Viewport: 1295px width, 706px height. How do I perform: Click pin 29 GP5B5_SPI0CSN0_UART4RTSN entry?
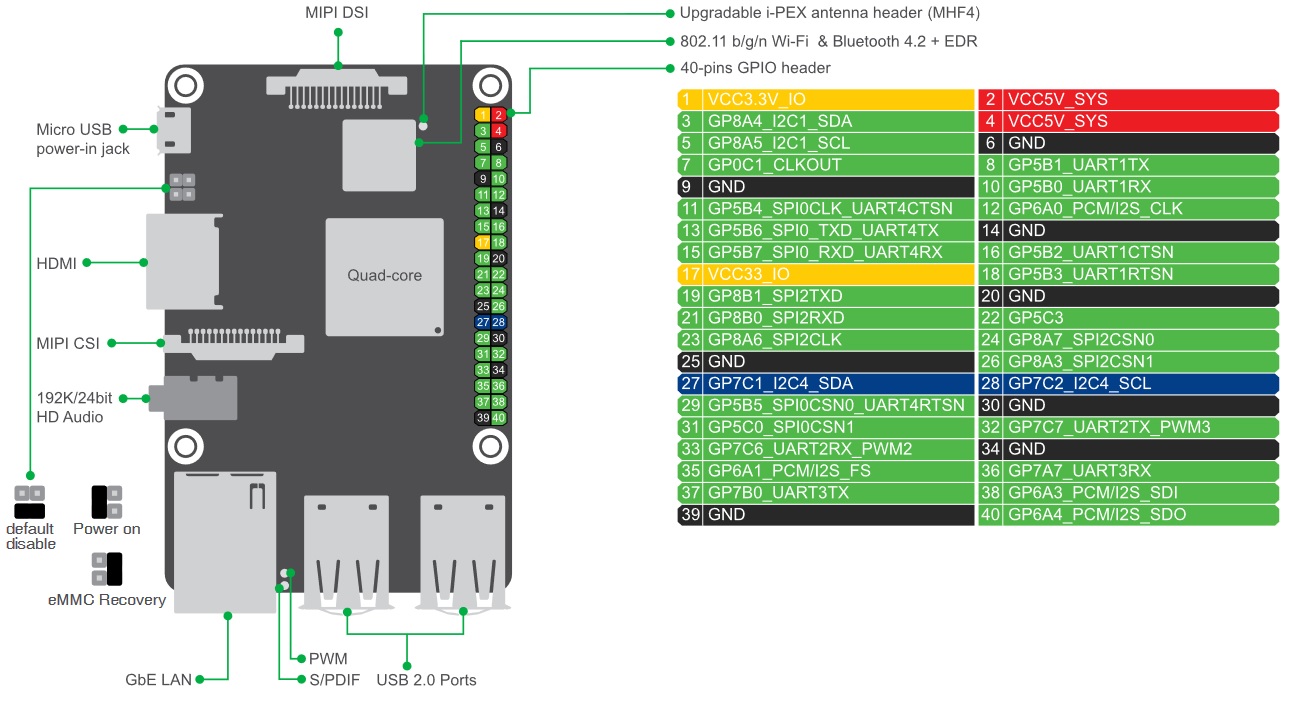point(826,406)
